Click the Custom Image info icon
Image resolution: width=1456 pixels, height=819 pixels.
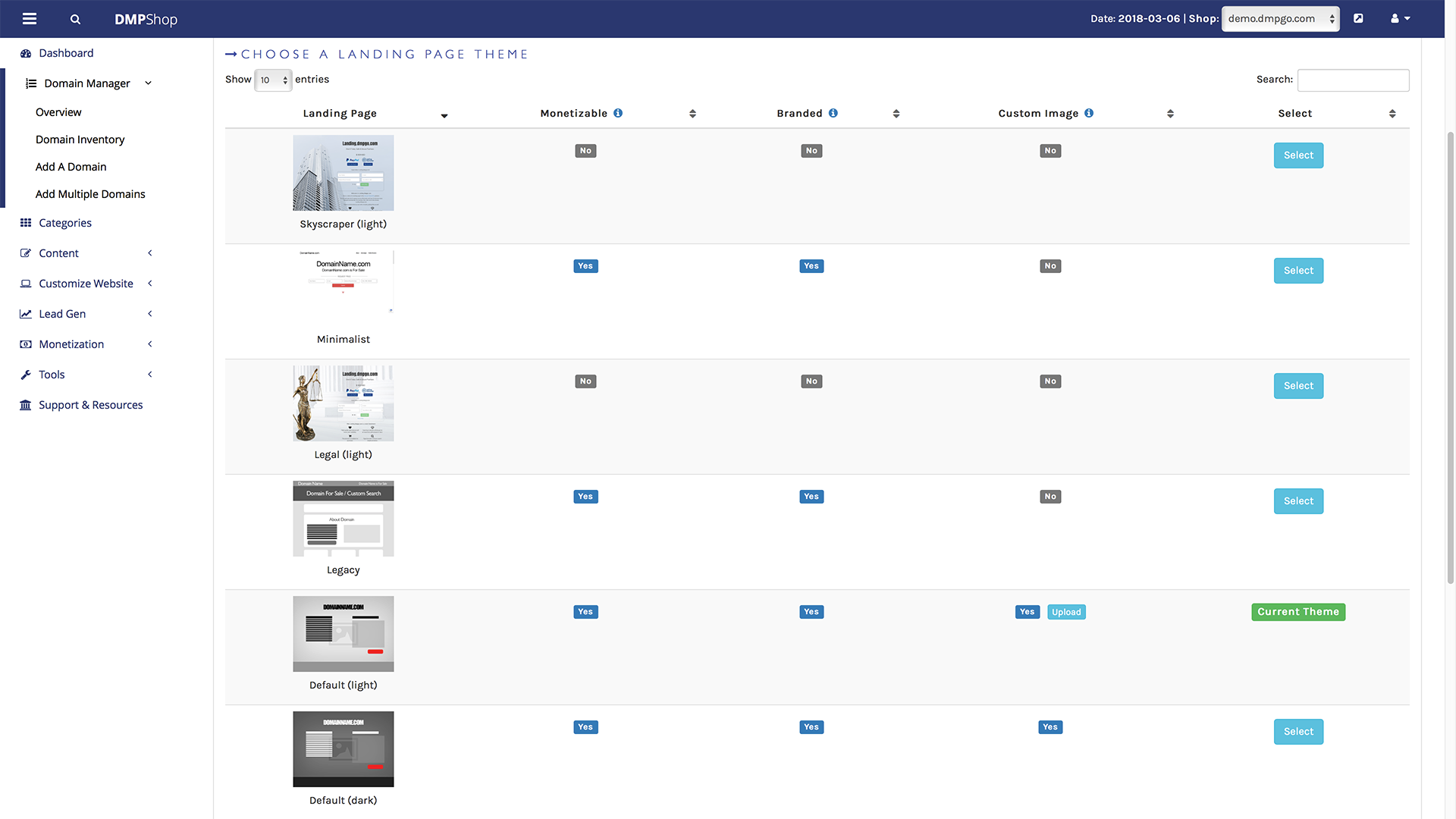point(1089,113)
